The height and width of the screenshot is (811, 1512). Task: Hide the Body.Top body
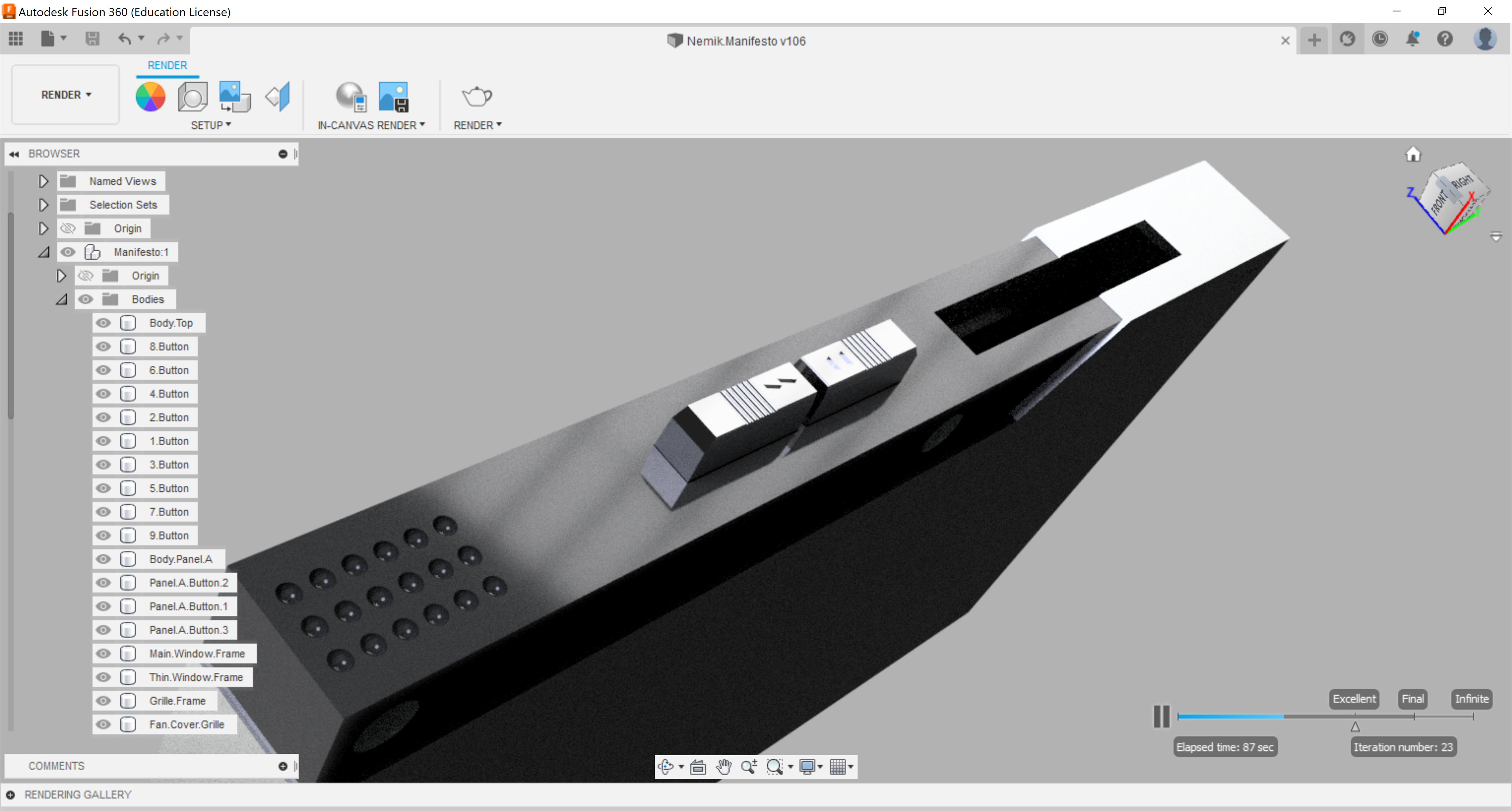[103, 323]
